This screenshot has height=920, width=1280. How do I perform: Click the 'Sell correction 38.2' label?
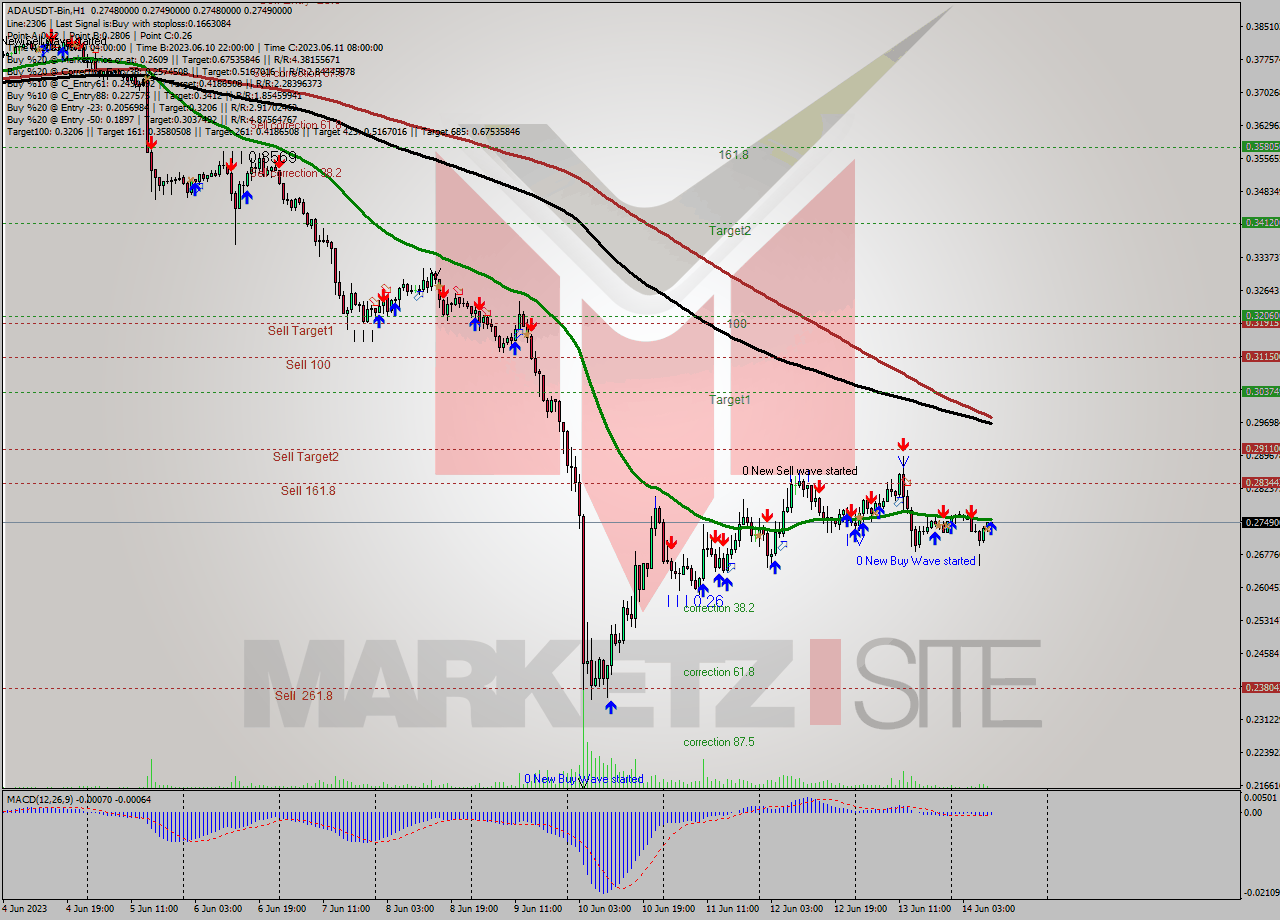coord(296,173)
